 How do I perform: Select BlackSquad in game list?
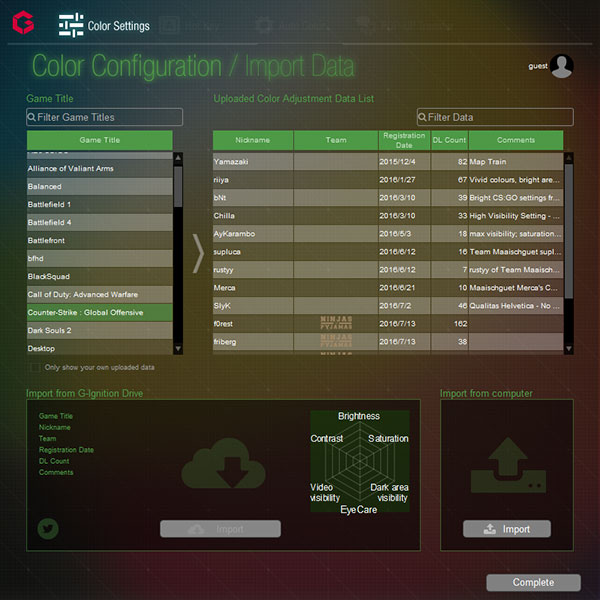(100, 276)
